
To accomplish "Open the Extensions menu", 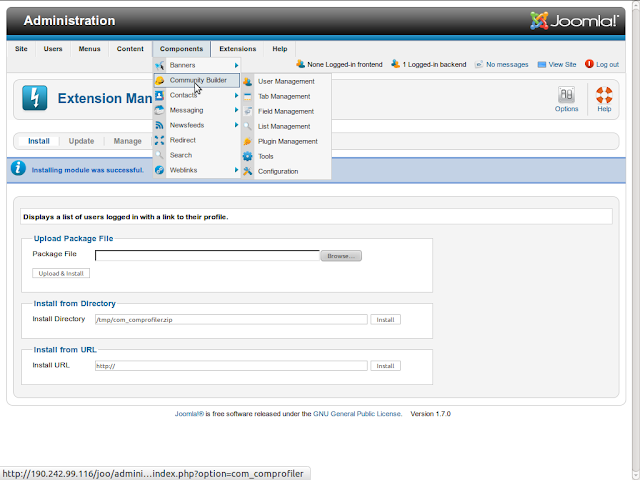I will [238, 49].
